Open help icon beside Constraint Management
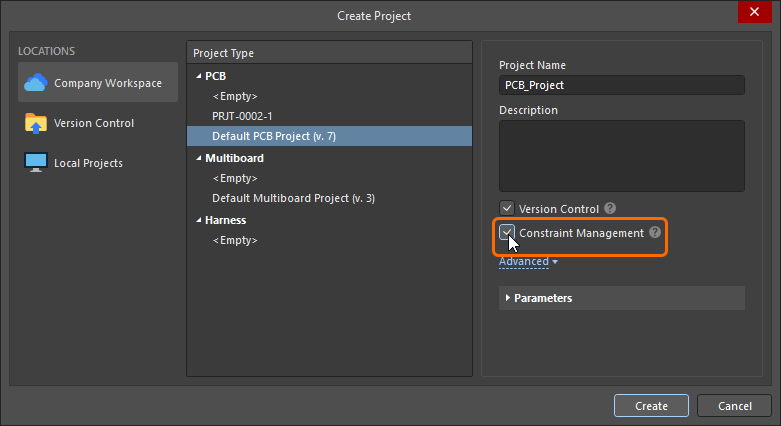The width and height of the screenshot is (781, 426). pos(655,232)
